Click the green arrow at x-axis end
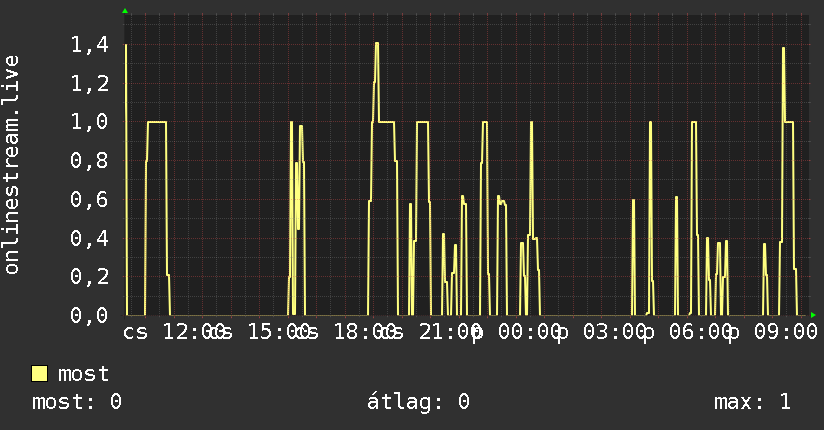Image resolution: width=824 pixels, height=430 pixels. click(813, 315)
